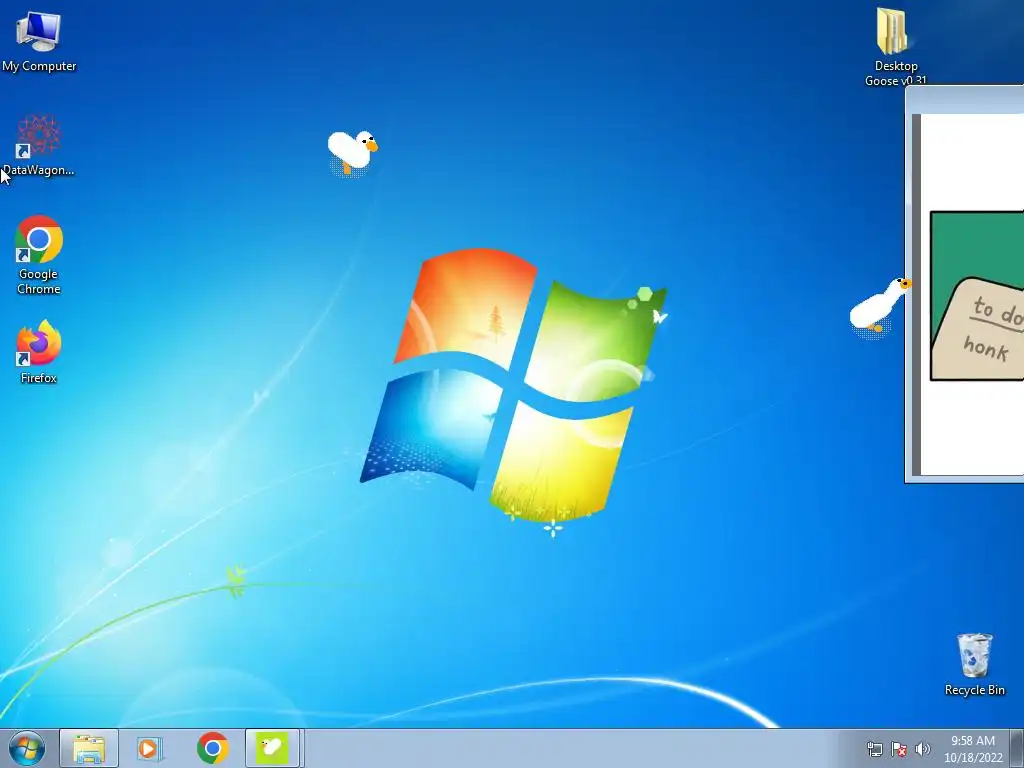This screenshot has height=768, width=1024.
Task: Open the volume speaker tray icon
Action: pos(922,749)
